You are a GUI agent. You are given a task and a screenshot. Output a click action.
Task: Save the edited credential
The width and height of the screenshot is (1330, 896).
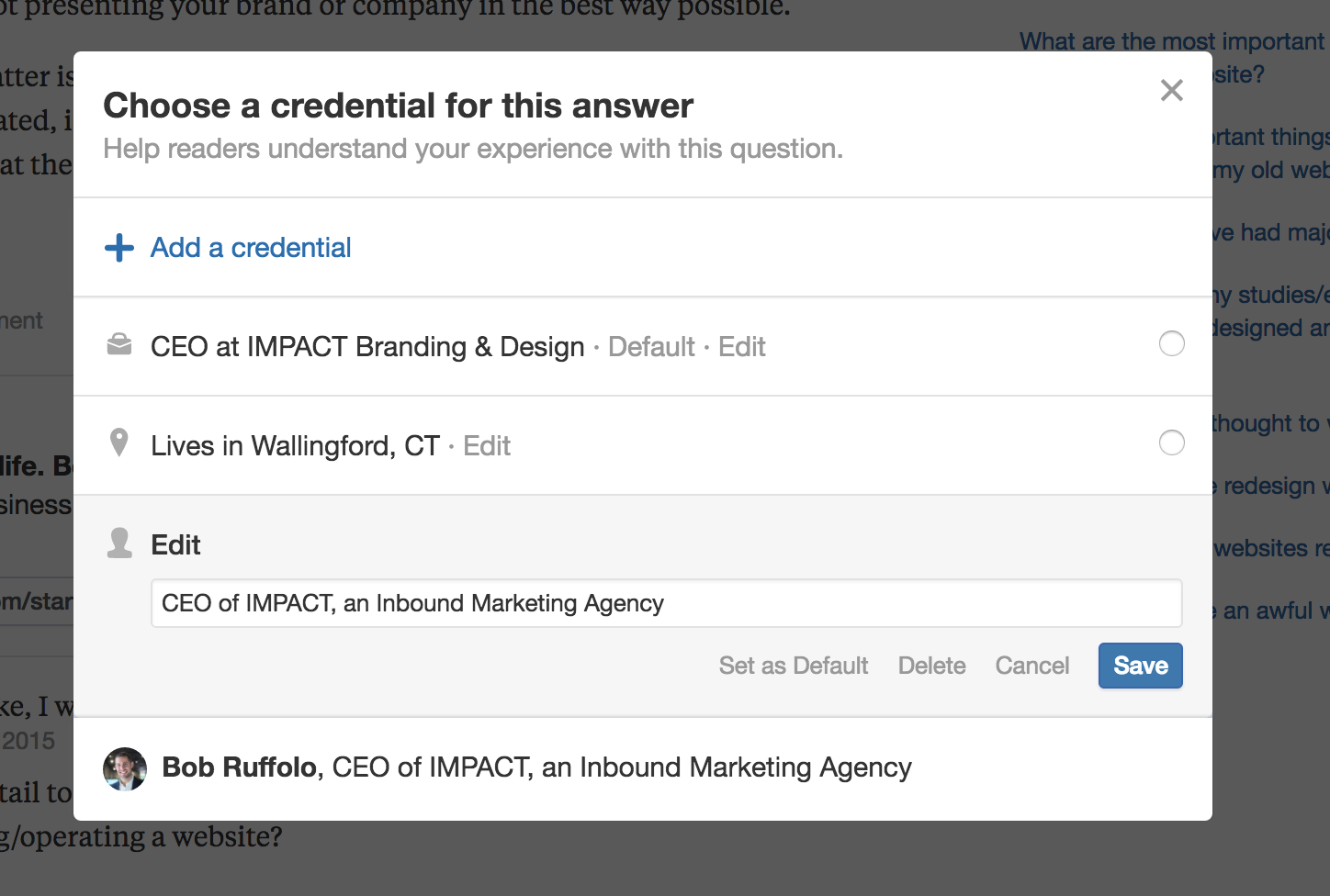[x=1141, y=666]
